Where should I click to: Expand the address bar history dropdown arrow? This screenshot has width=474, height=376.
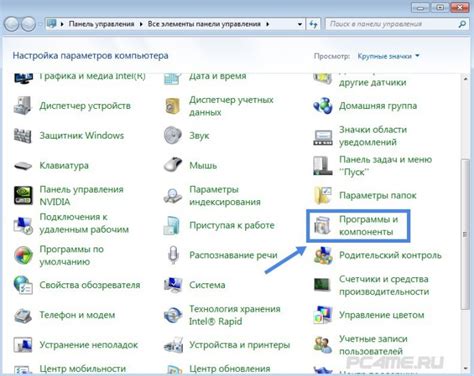(299, 24)
